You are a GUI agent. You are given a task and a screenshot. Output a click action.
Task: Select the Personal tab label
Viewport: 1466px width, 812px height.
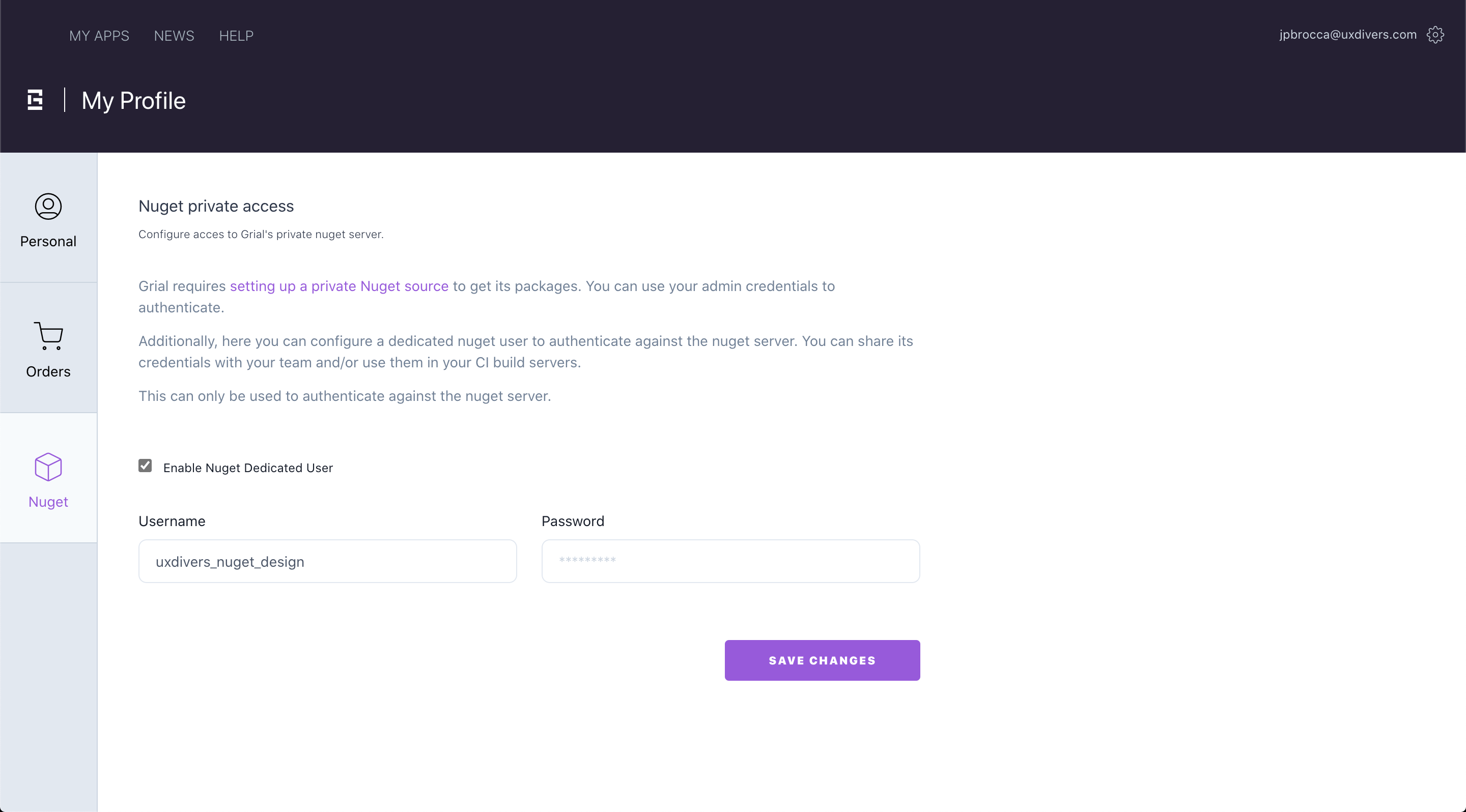pos(48,242)
